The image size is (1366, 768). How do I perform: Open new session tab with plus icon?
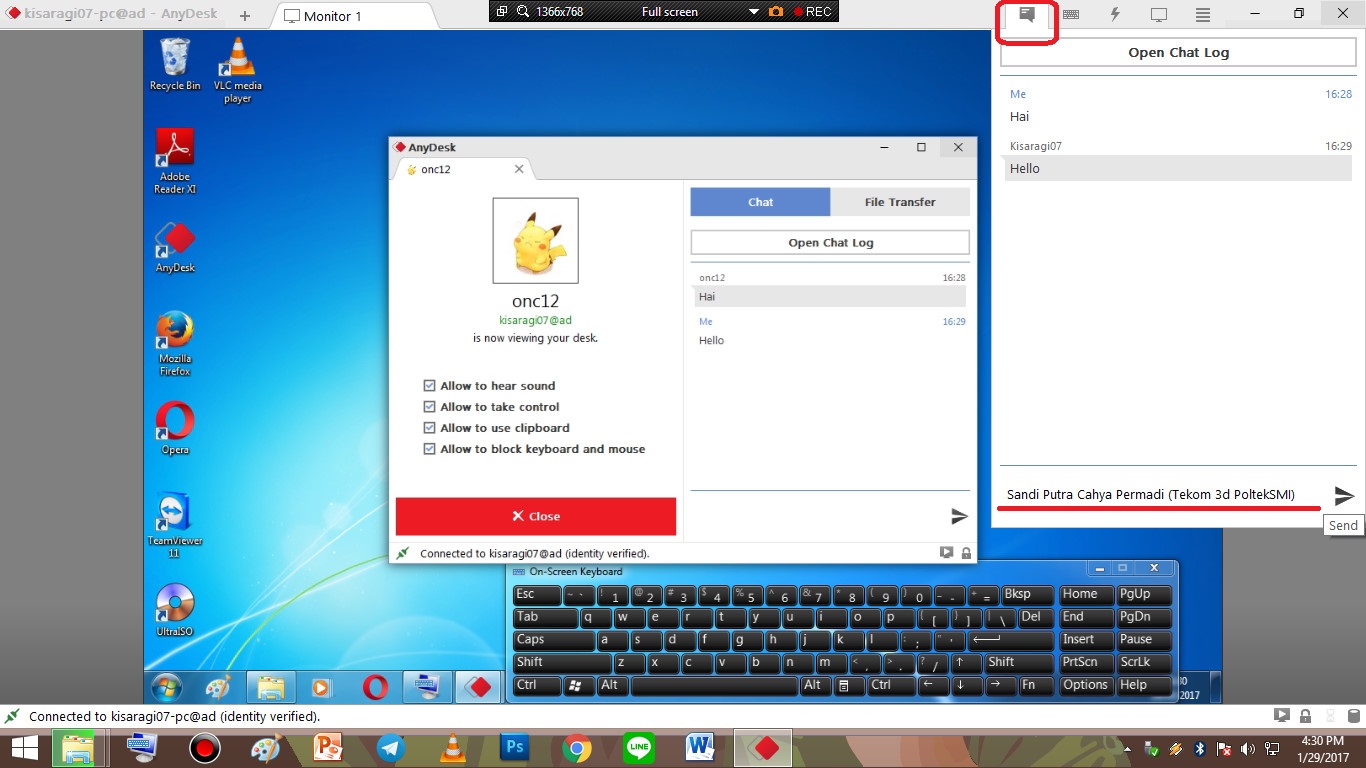point(245,16)
